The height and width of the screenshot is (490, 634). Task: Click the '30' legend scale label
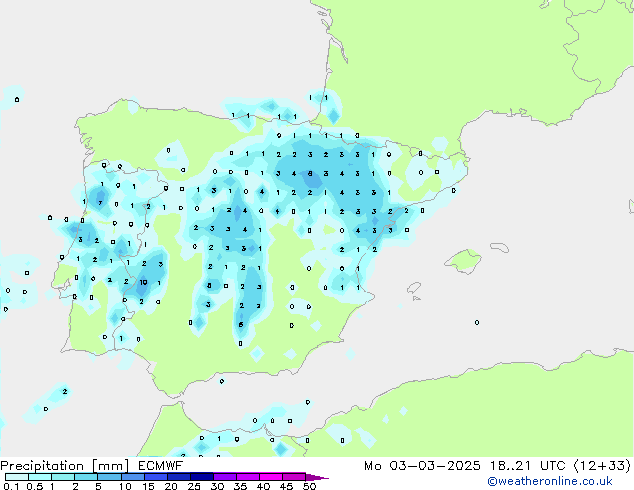click(x=217, y=486)
